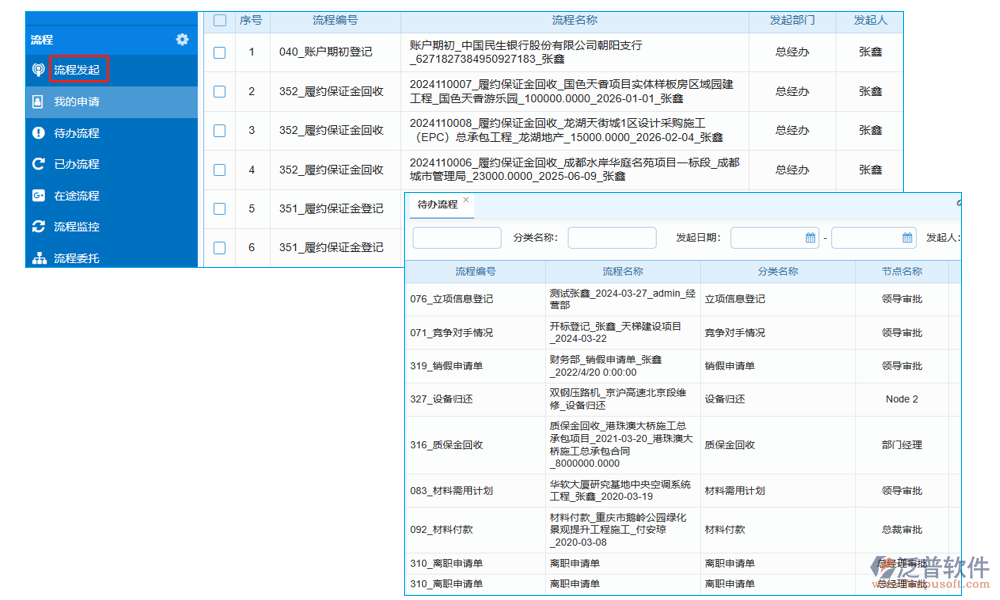Click the 流程监控 refresh icon
The width and height of the screenshot is (1000, 600).
(38, 226)
